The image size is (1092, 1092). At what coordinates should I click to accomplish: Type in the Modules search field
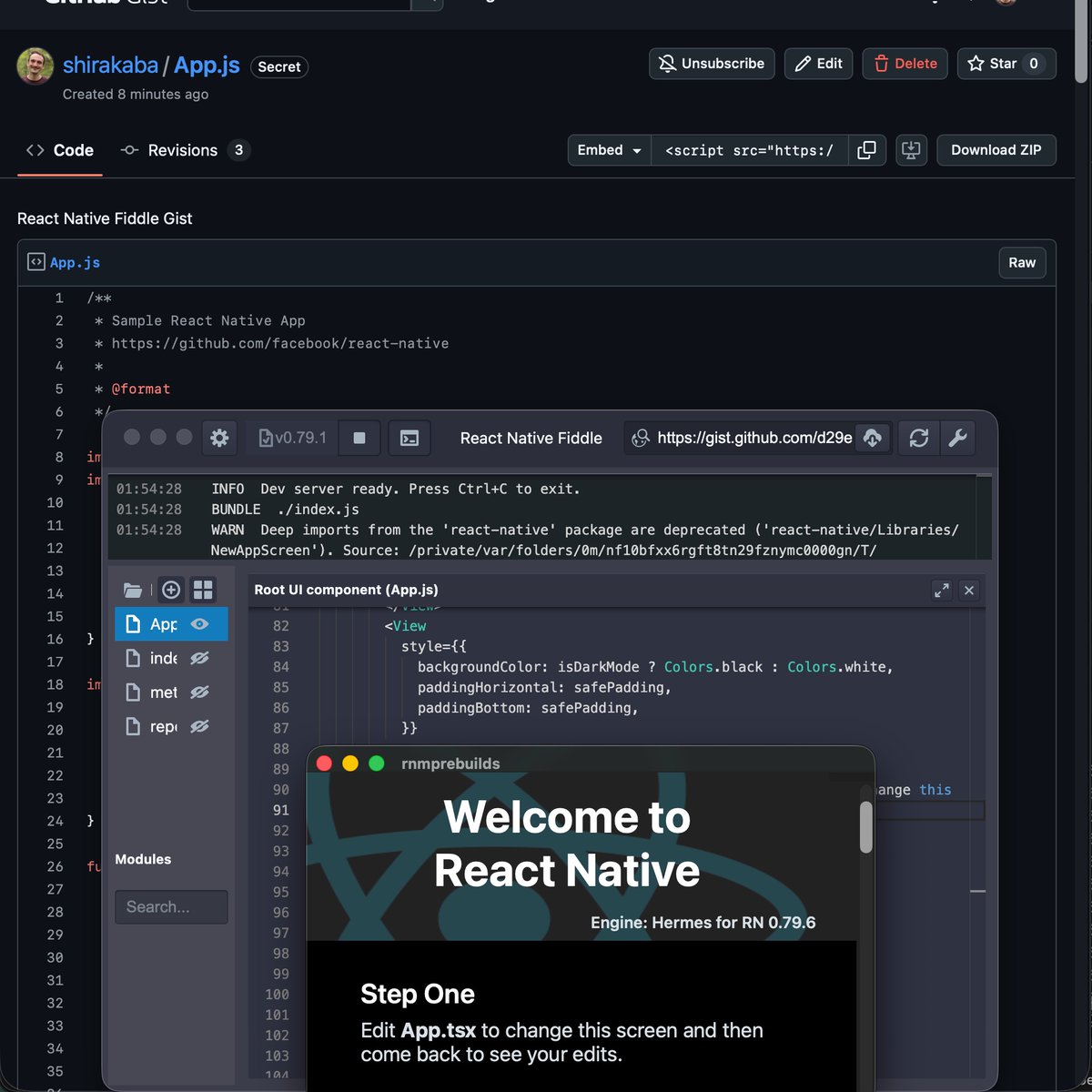pyautogui.click(x=171, y=906)
